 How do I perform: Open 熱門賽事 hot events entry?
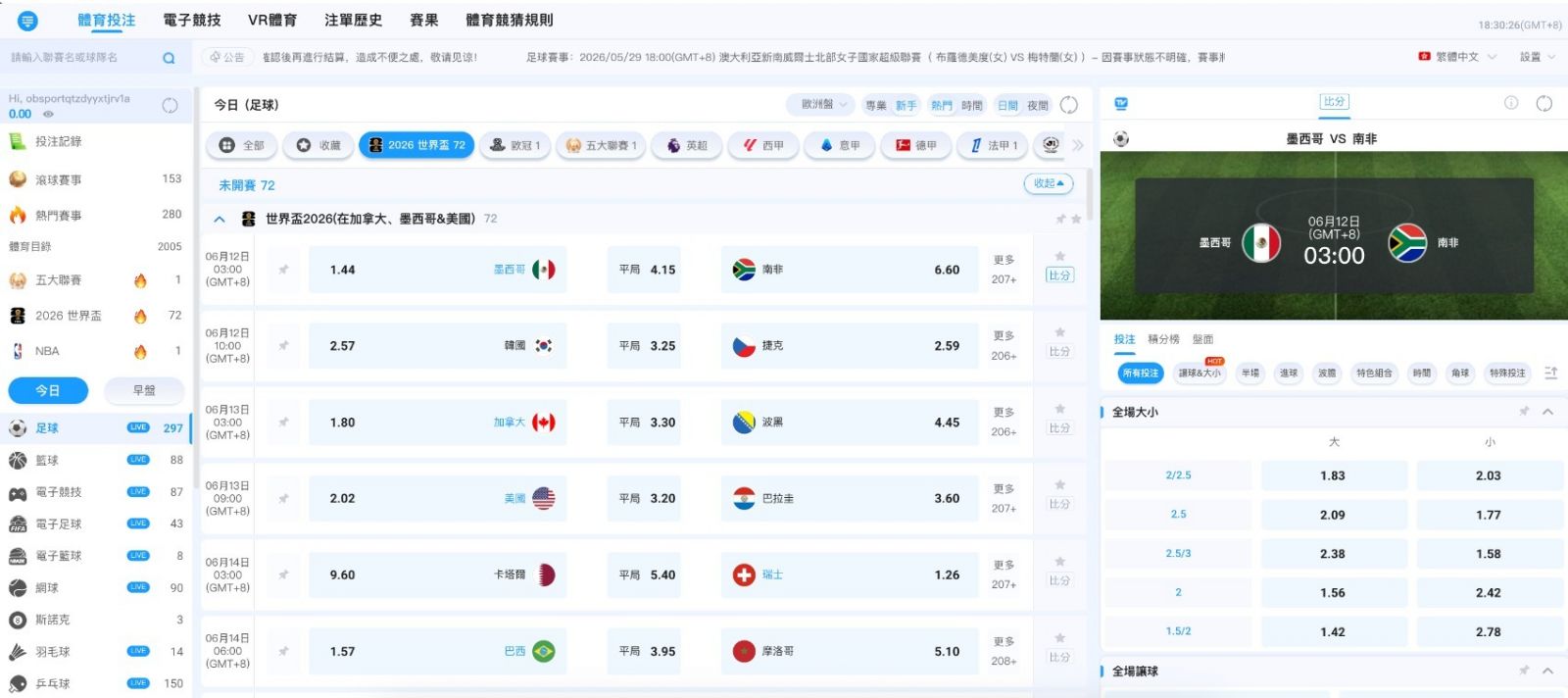click(96, 215)
